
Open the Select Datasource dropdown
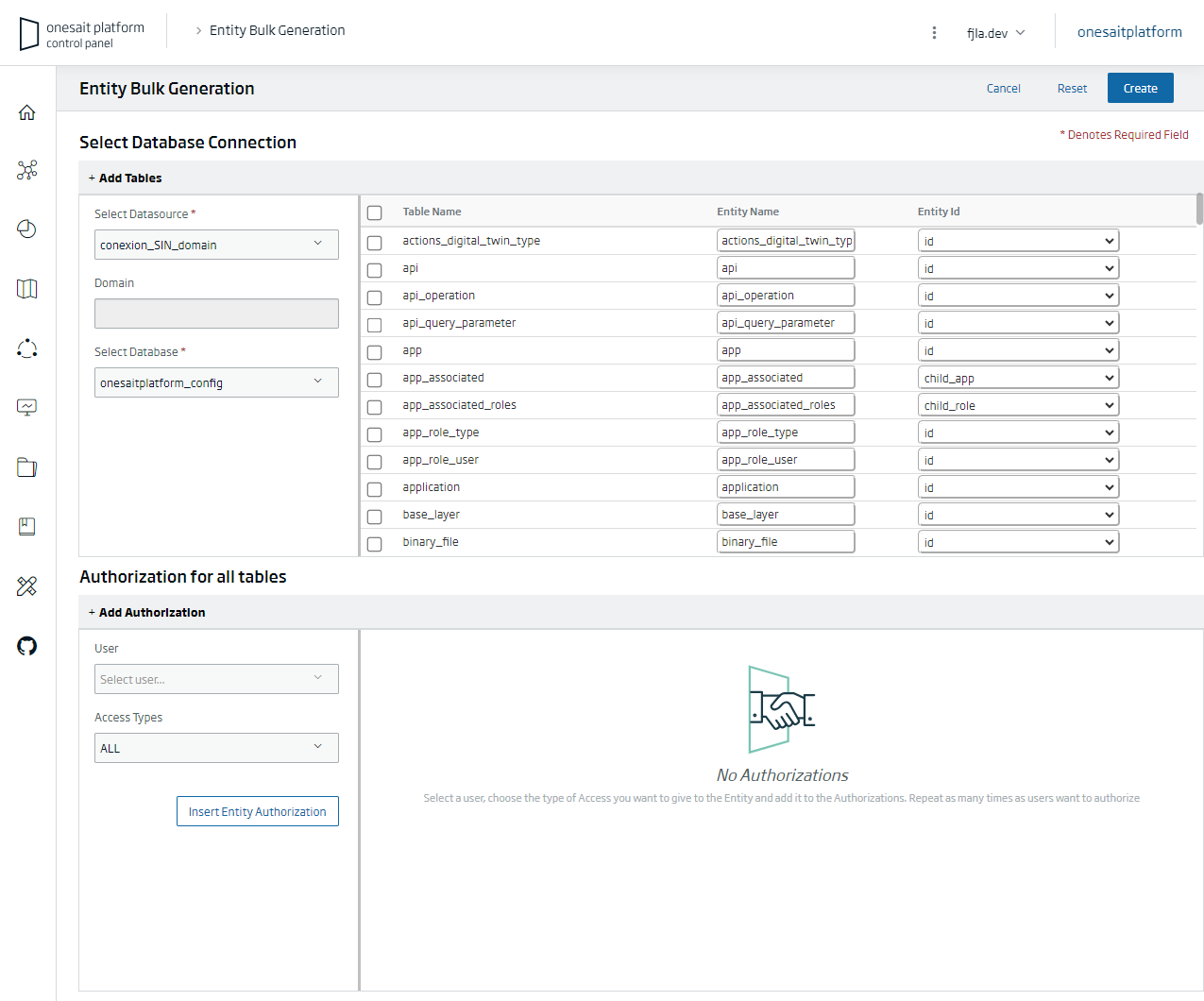tap(216, 245)
